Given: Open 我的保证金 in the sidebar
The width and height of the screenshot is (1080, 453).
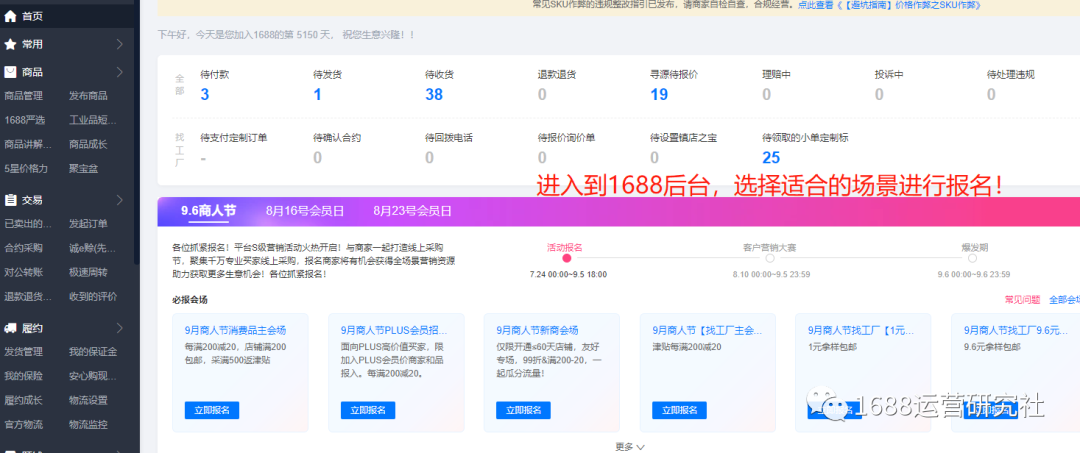Looking at the screenshot, I should pyautogui.click(x=93, y=352).
